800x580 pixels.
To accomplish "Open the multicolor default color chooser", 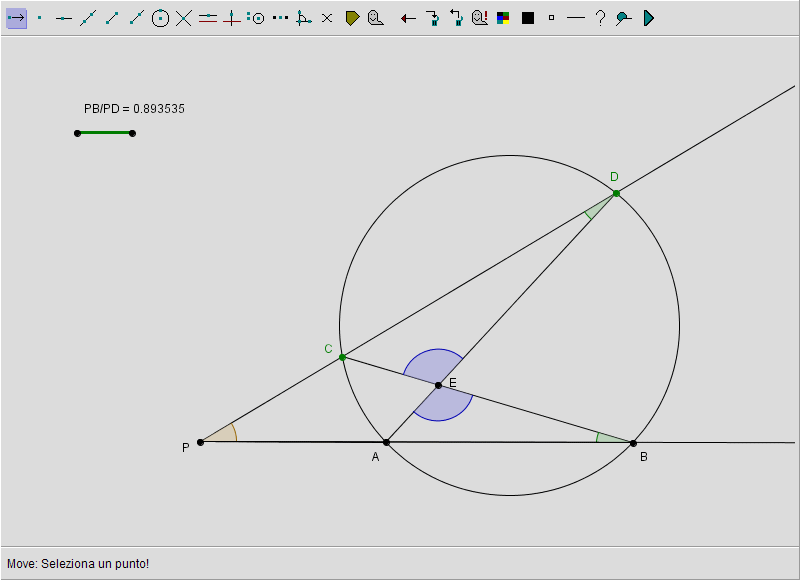I will pos(503,18).
